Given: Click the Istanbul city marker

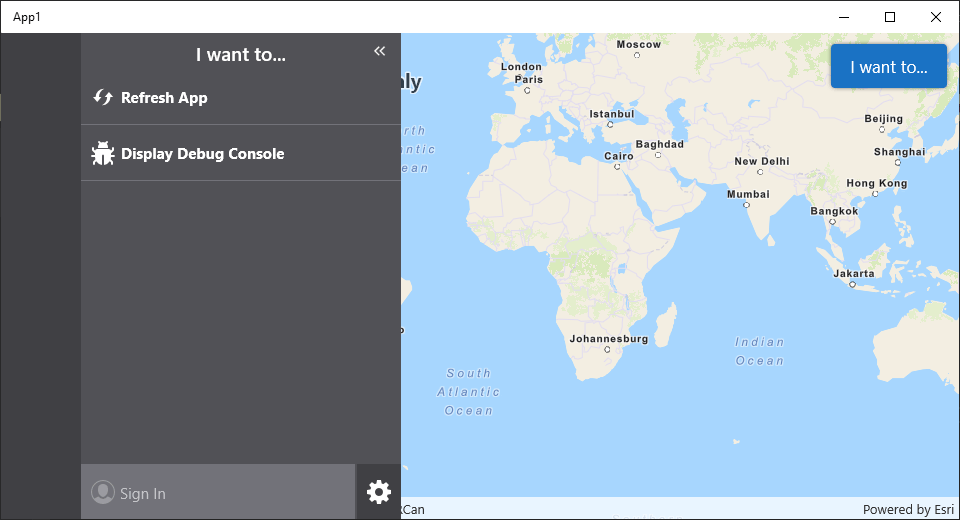Looking at the screenshot, I should [610, 124].
